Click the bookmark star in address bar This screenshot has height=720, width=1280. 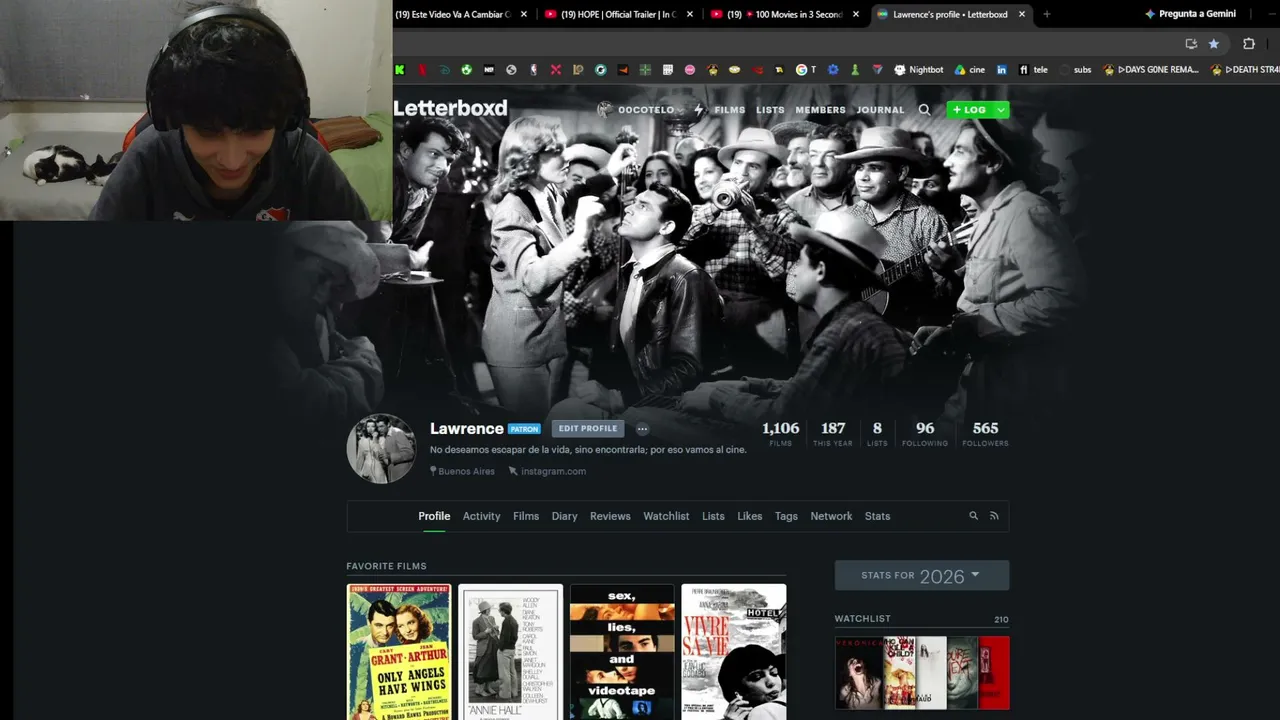[x=1214, y=44]
